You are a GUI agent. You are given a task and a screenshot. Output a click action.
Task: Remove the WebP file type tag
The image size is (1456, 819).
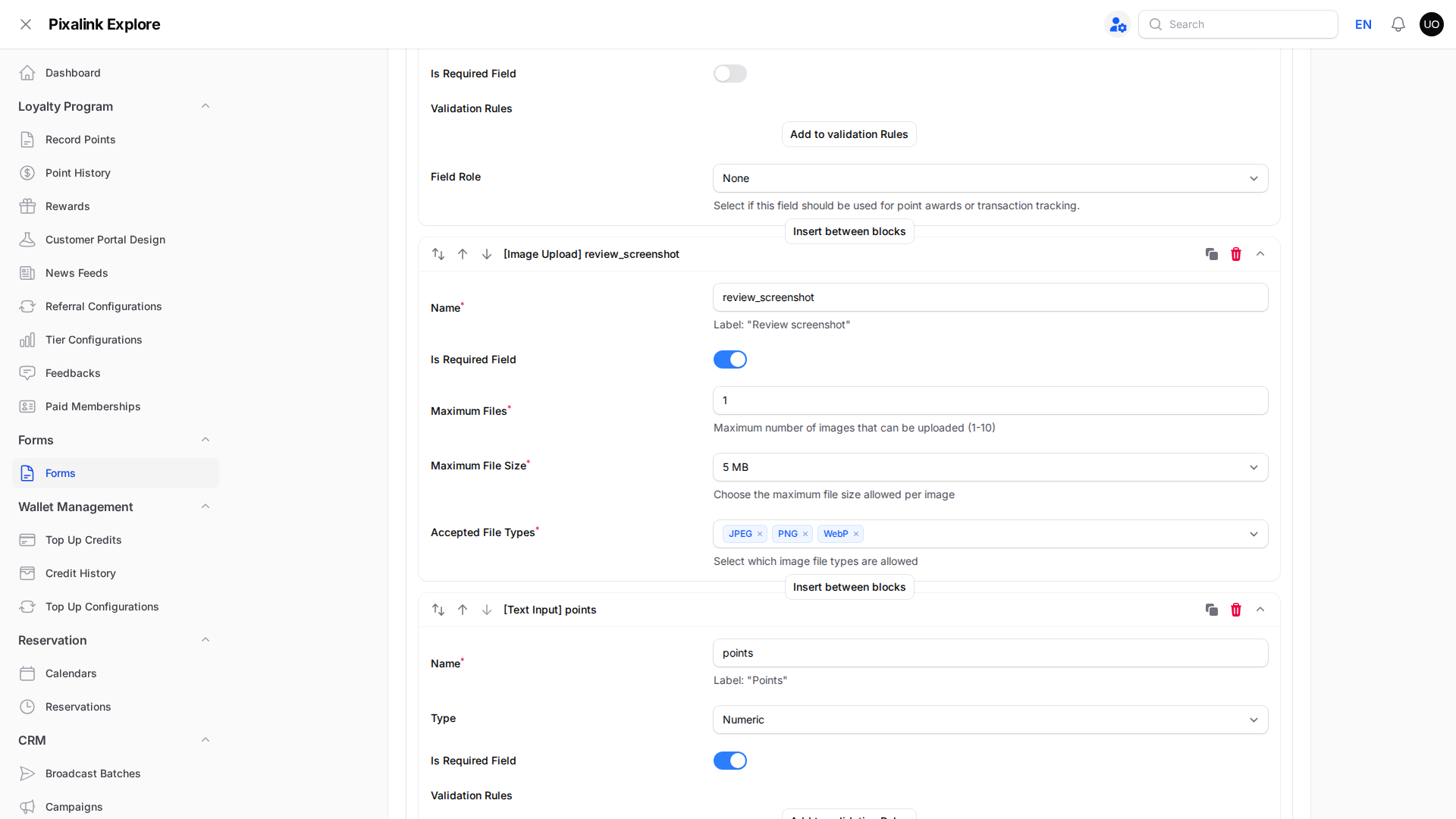pyautogui.click(x=856, y=534)
